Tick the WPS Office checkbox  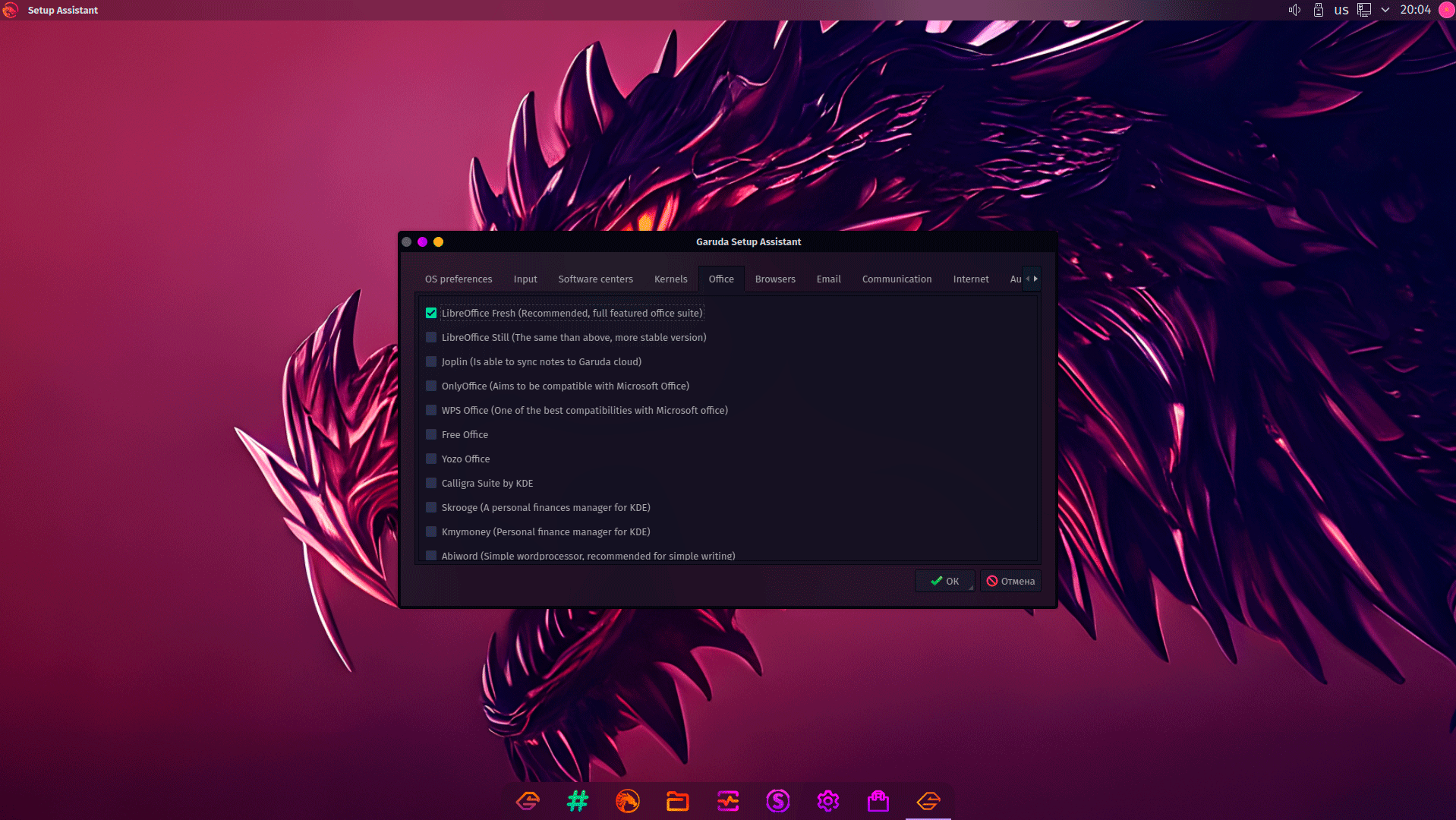pyautogui.click(x=431, y=410)
